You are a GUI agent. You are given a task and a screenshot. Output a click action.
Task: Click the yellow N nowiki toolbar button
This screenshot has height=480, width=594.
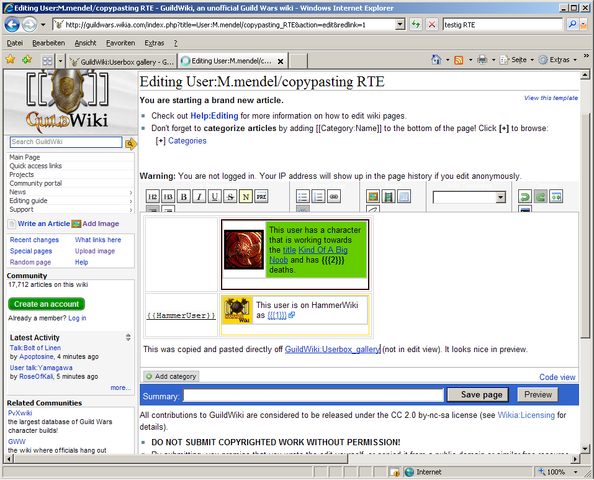(246, 197)
